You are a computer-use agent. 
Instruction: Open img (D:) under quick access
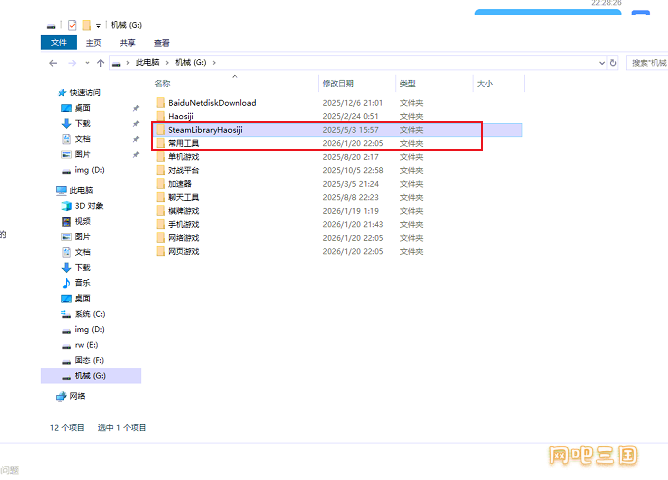pos(89,170)
